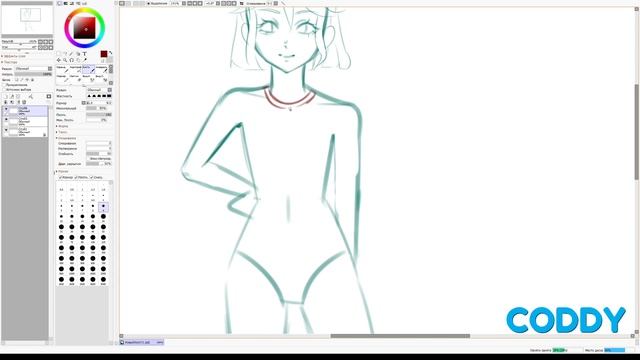Select the top layer in the layer list
Viewport: 640px width, 360px height.
[25, 111]
